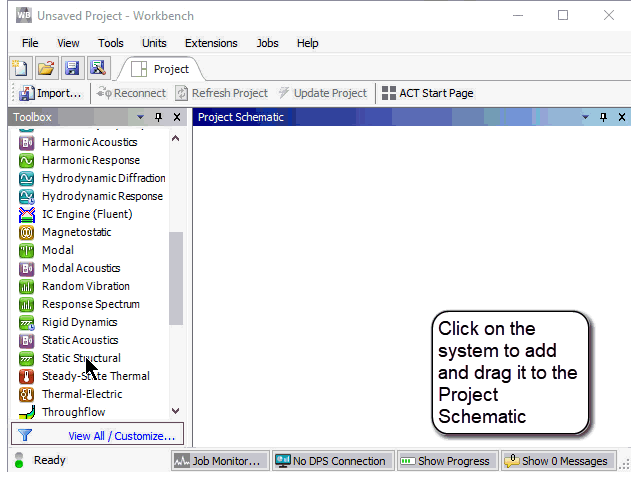Pin the Toolbox panel

tap(158, 117)
